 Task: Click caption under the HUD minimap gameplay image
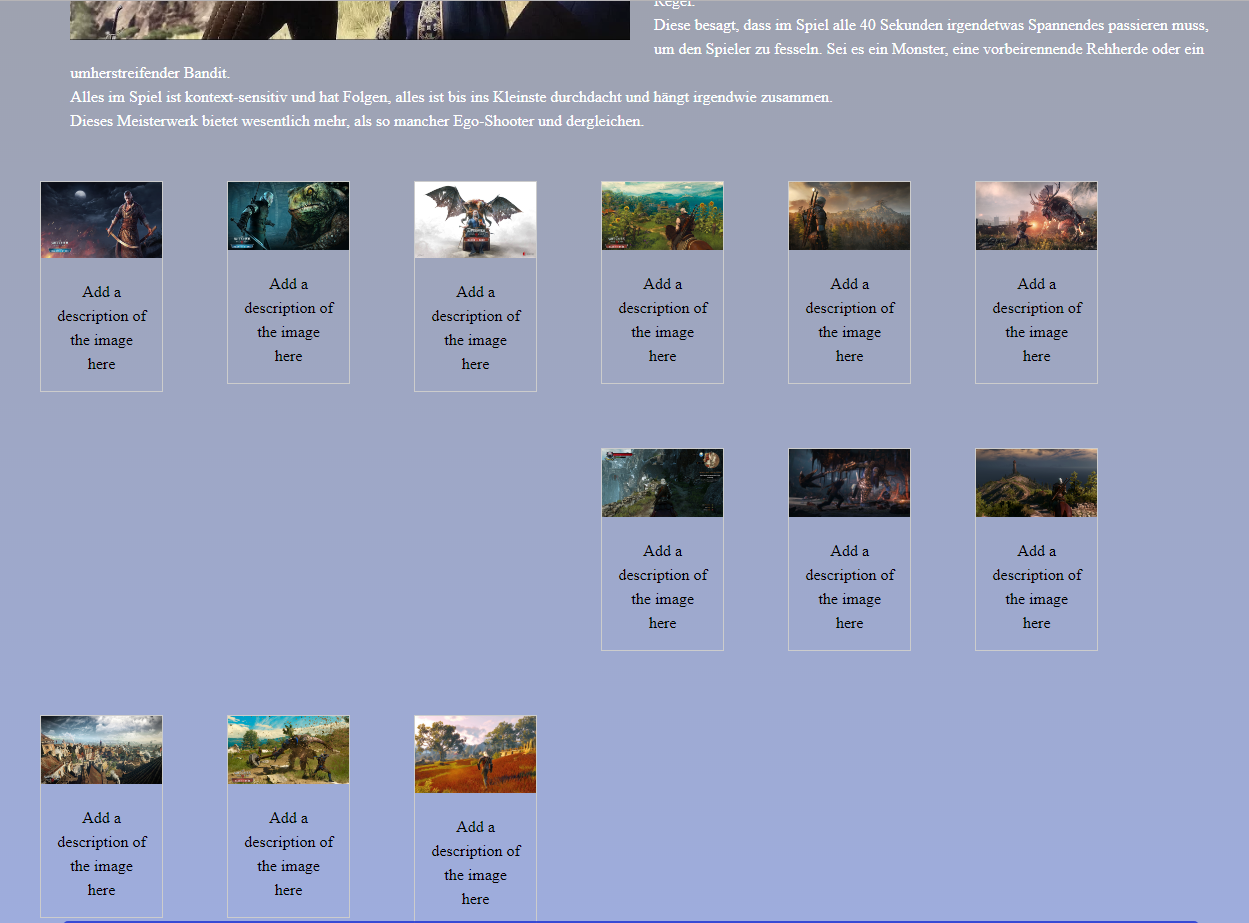pyautogui.click(x=662, y=587)
